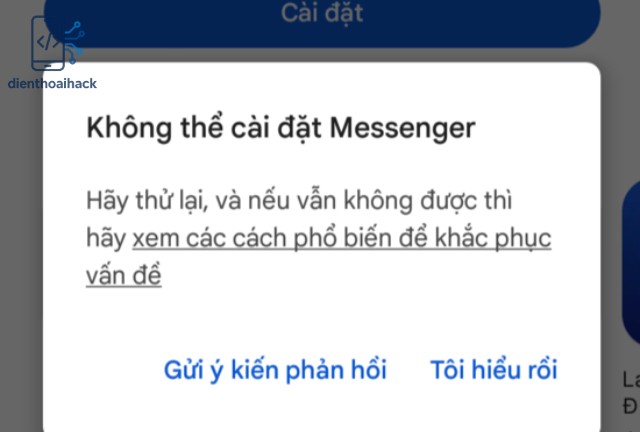The image size is (640, 432).
Task: Tap the blue app thumbnail at right edge
Action: point(631,261)
